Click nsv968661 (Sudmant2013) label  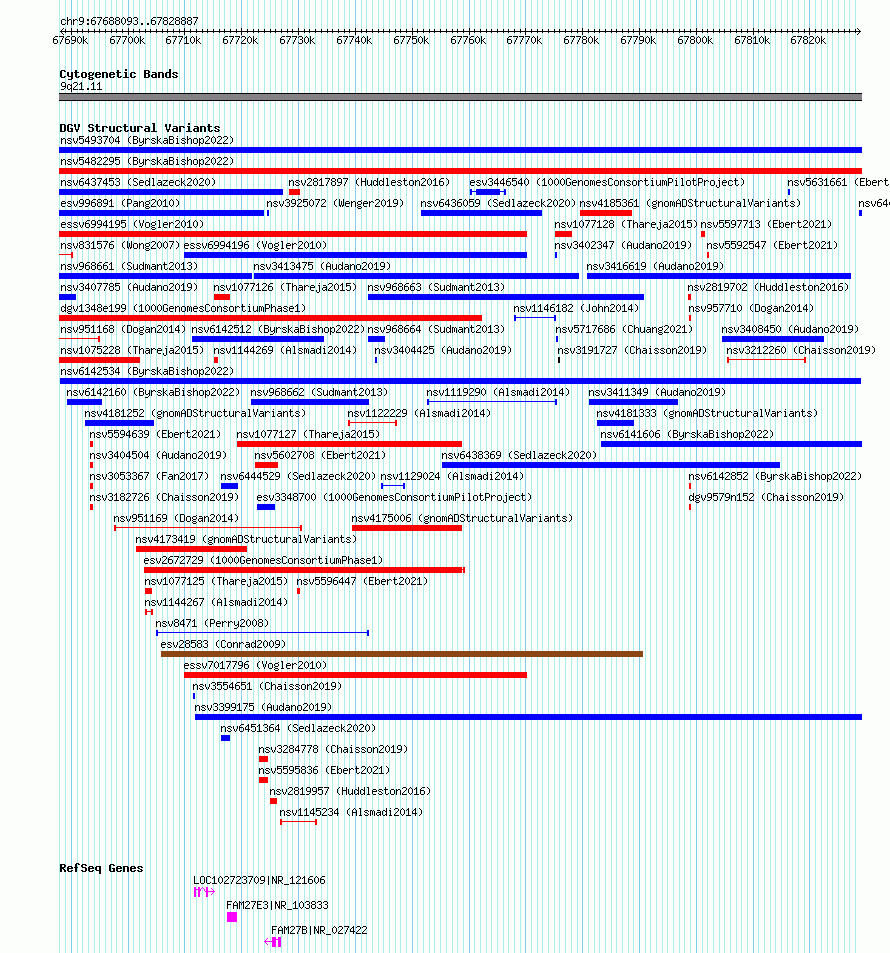click(x=129, y=266)
